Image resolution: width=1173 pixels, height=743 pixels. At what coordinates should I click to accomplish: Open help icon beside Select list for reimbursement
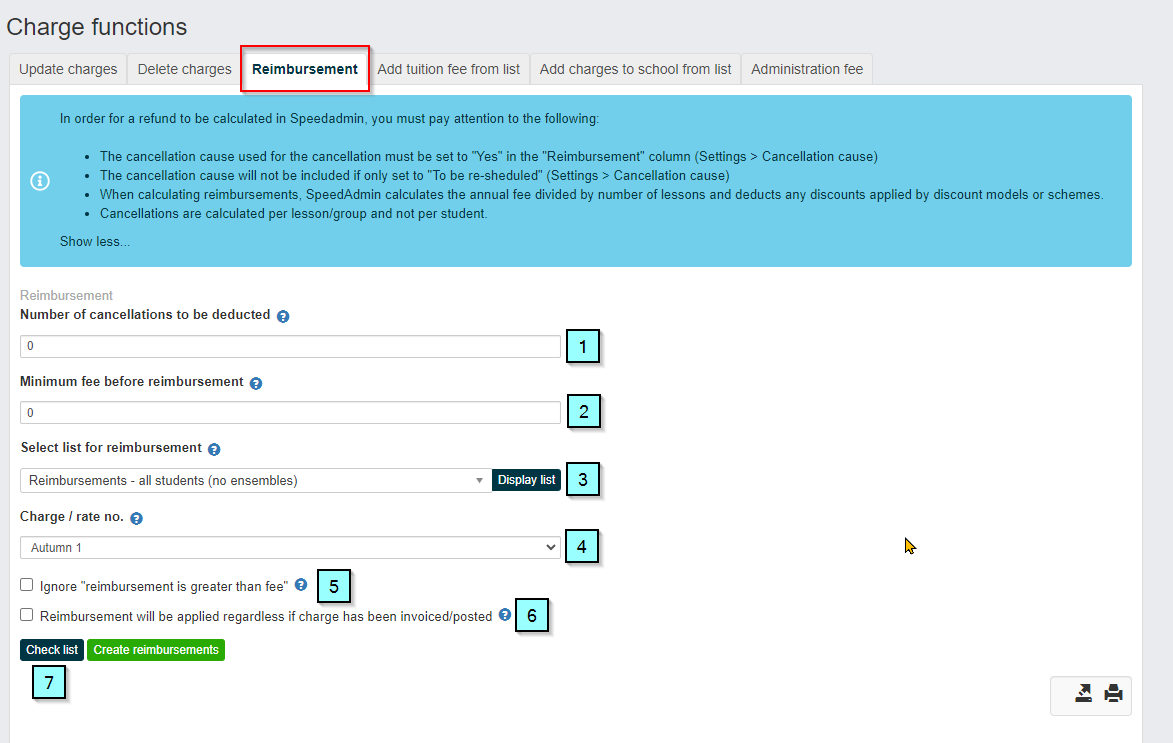point(214,450)
